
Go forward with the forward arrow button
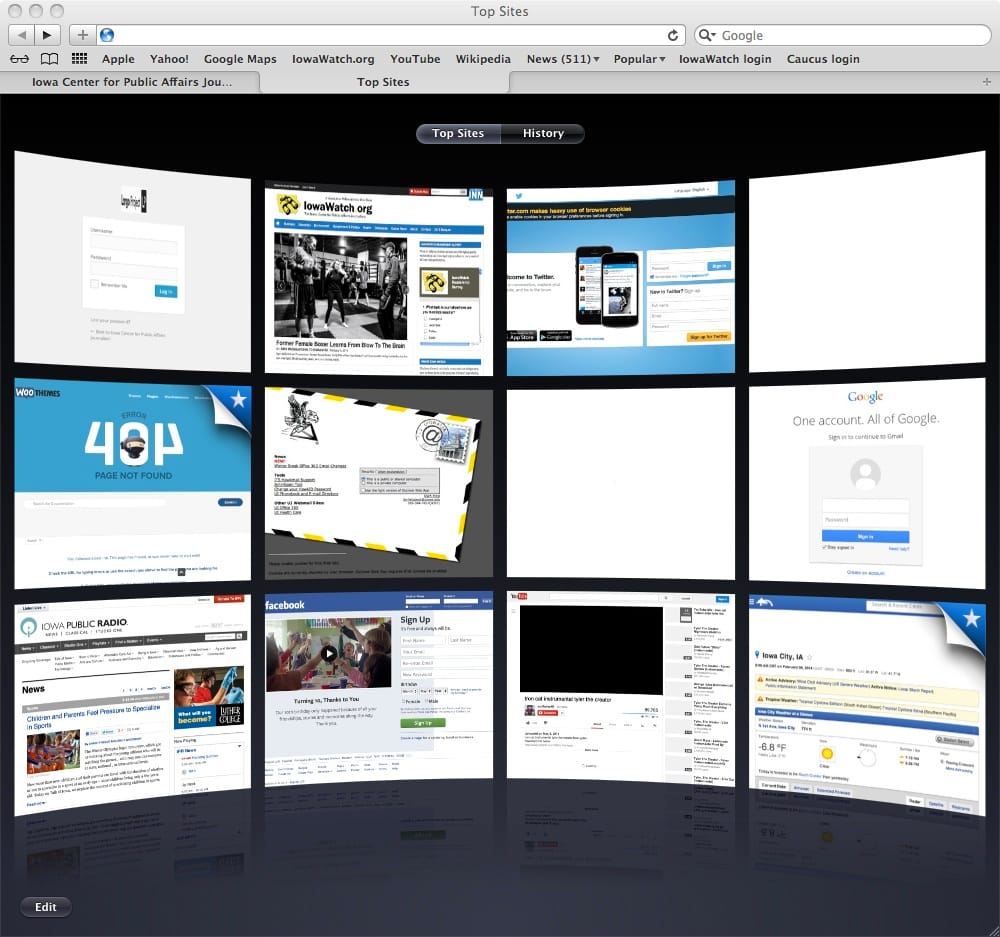(47, 34)
